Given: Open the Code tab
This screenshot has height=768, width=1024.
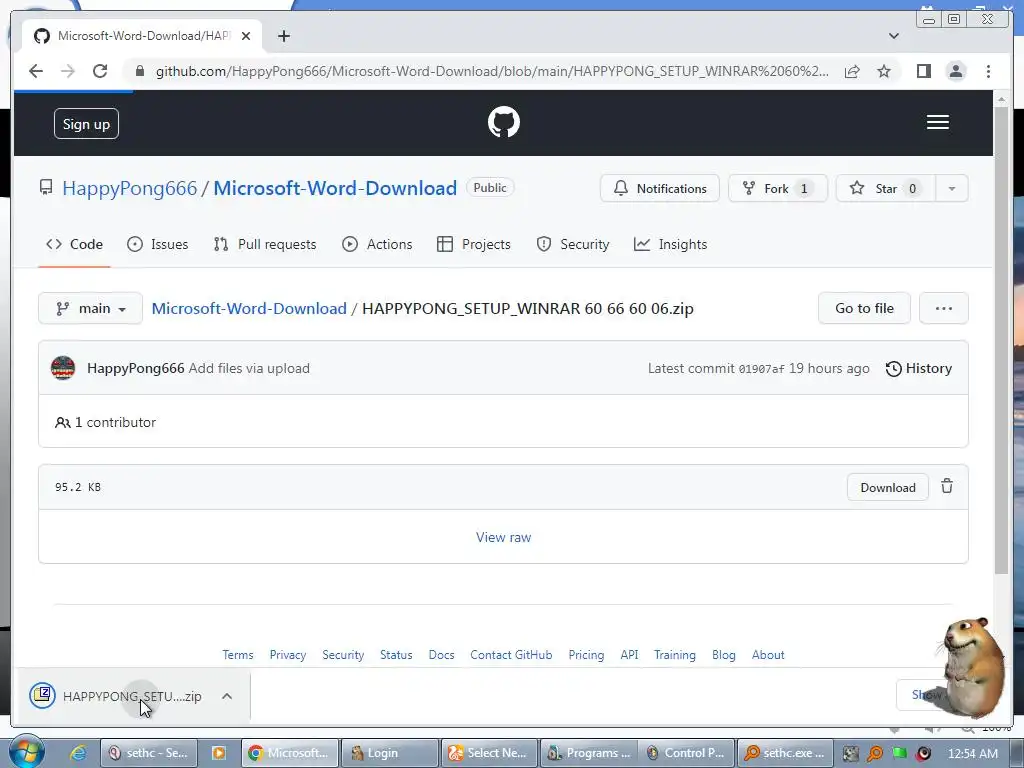Looking at the screenshot, I should coord(74,244).
